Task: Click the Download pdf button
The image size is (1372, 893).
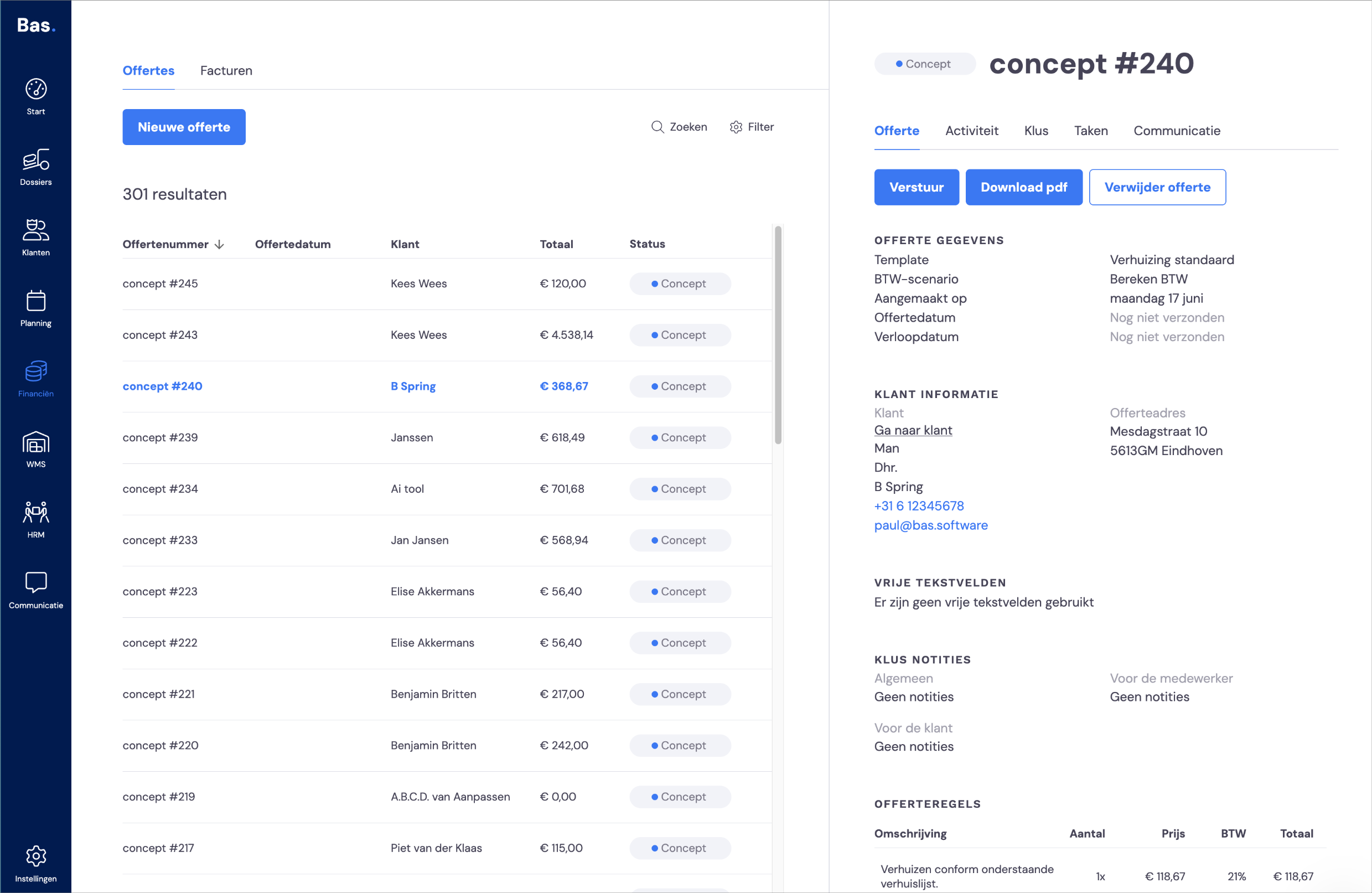Action: [x=1024, y=187]
